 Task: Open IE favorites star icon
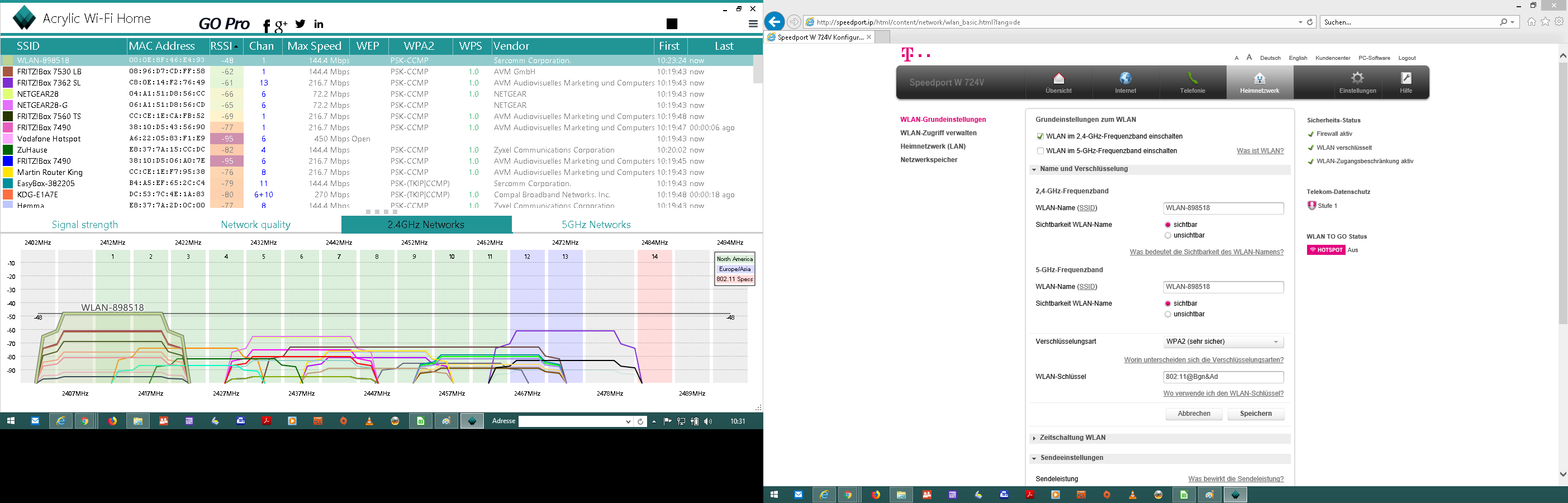click(x=1546, y=21)
